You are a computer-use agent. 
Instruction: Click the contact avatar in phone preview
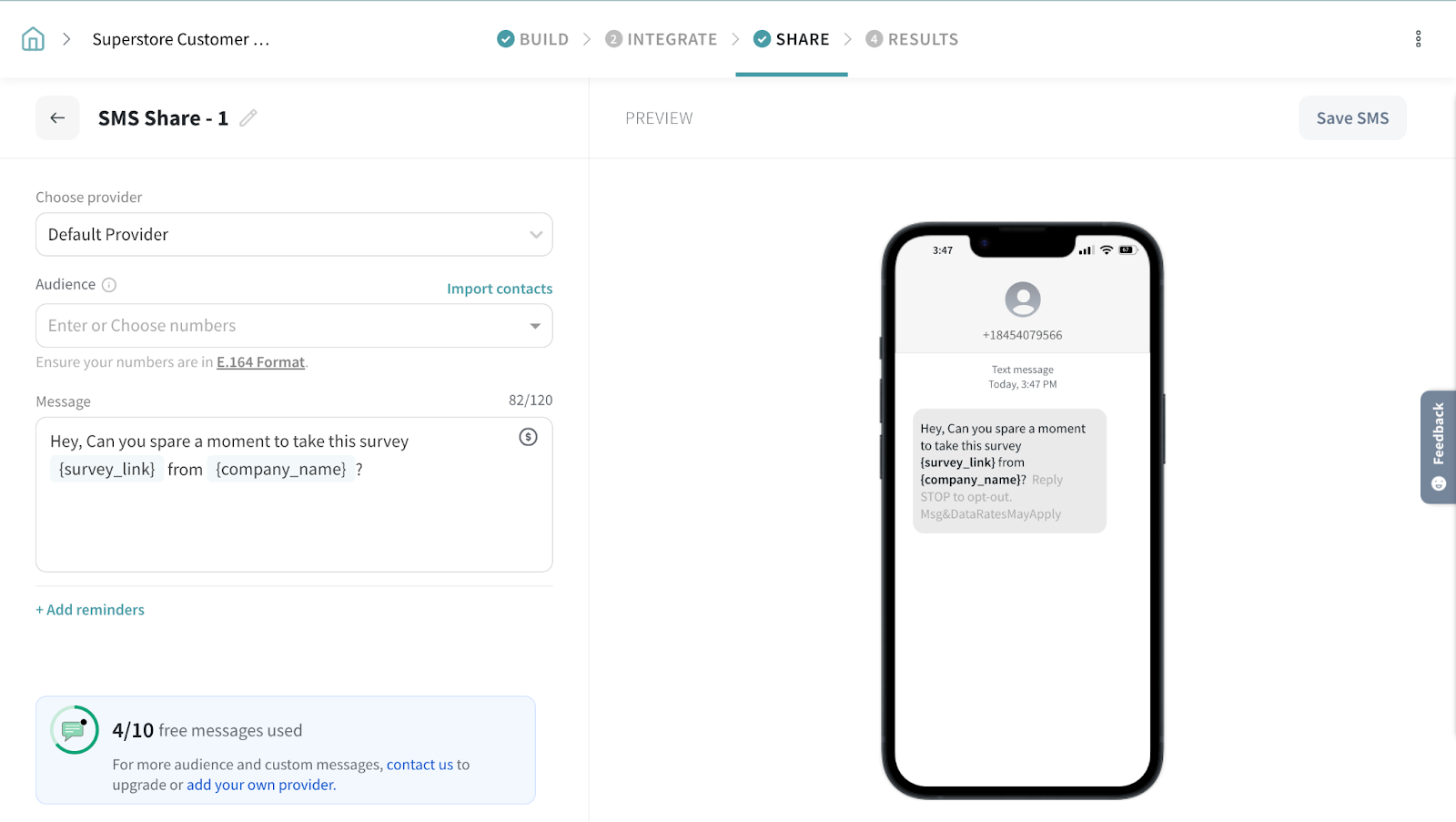pyautogui.click(x=1022, y=299)
